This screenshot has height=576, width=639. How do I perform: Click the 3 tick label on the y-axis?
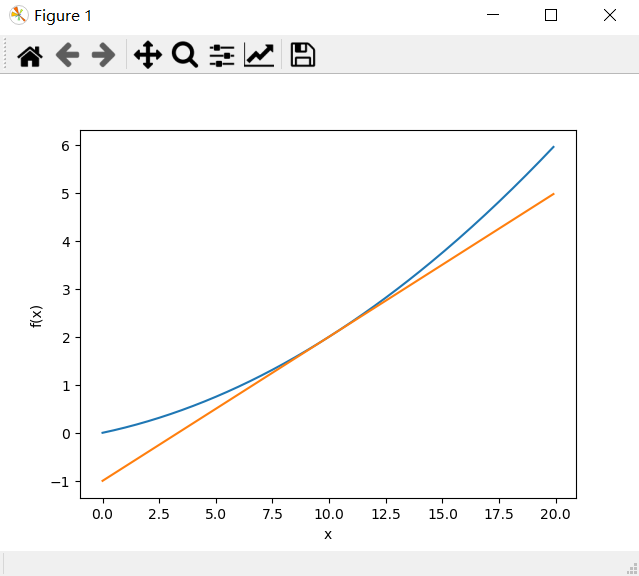66,290
